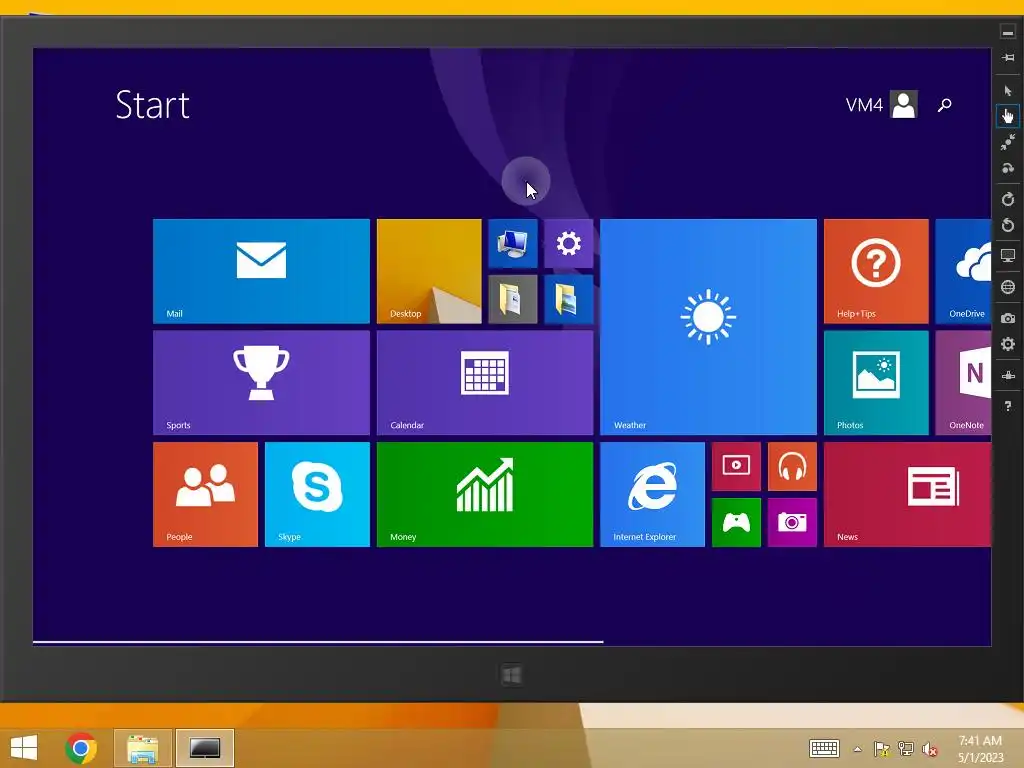Viewport: 1024px width, 768px height.
Task: Launch the Skype tile
Action: coord(317,494)
